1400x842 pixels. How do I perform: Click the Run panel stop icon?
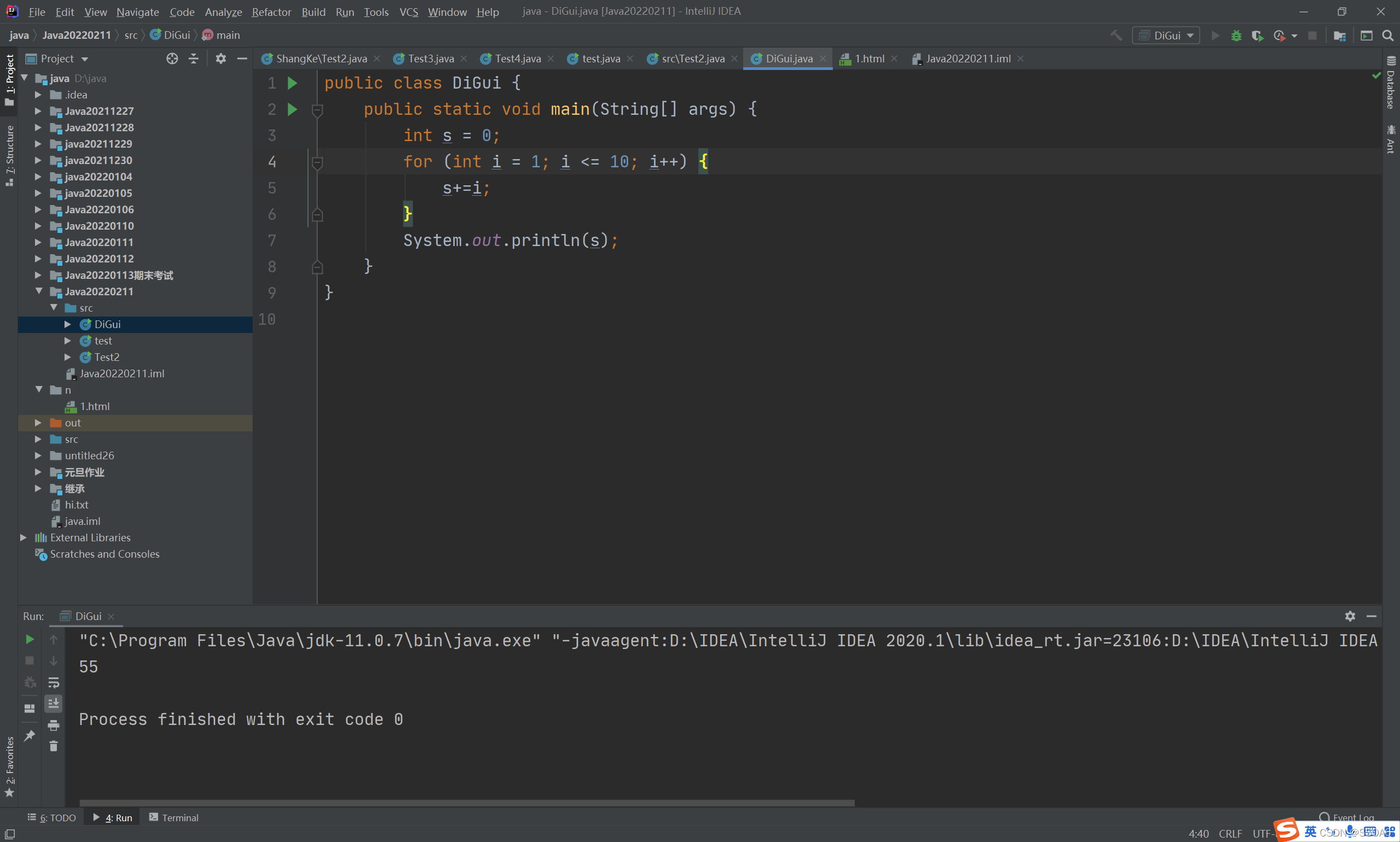(30, 660)
